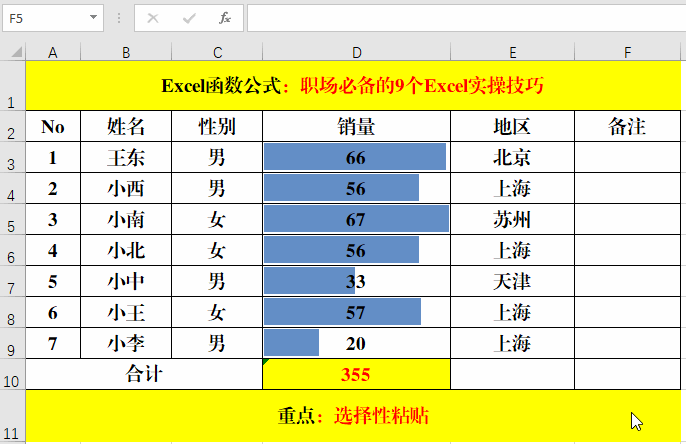Click gender cell '男' in 王东's row
The image size is (686, 444).
pos(217,157)
